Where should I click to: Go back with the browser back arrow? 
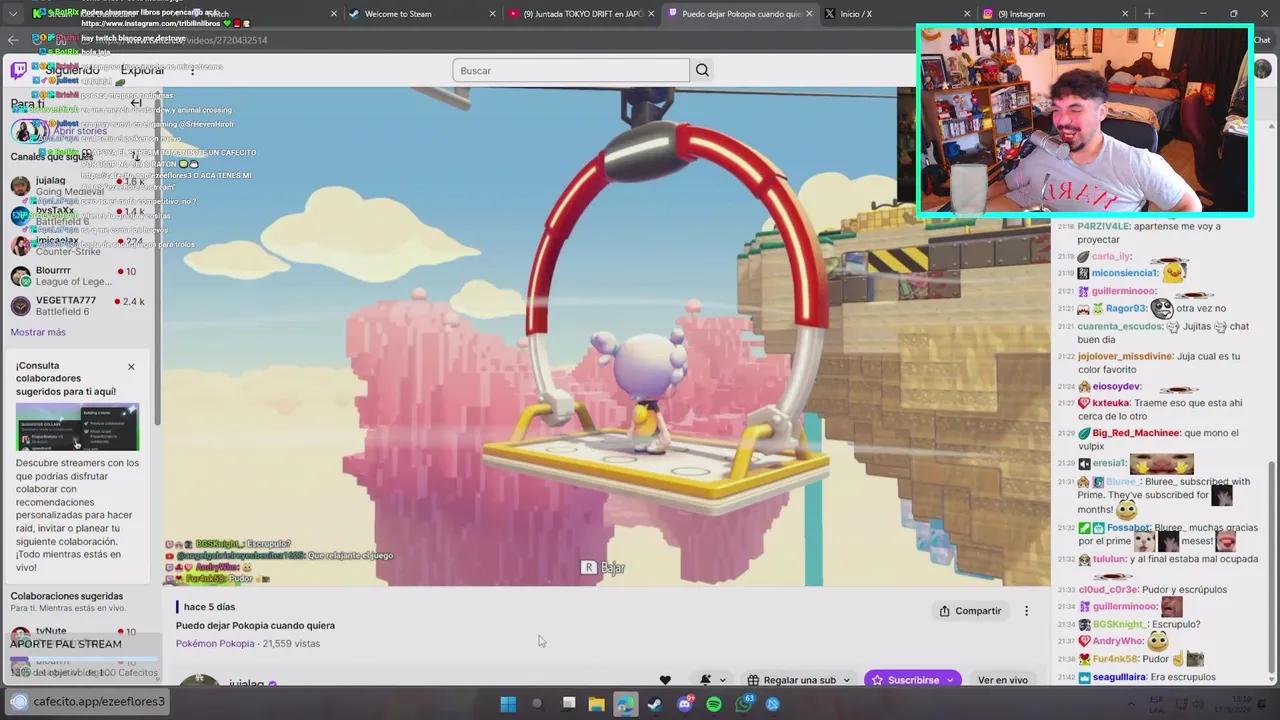point(13,40)
